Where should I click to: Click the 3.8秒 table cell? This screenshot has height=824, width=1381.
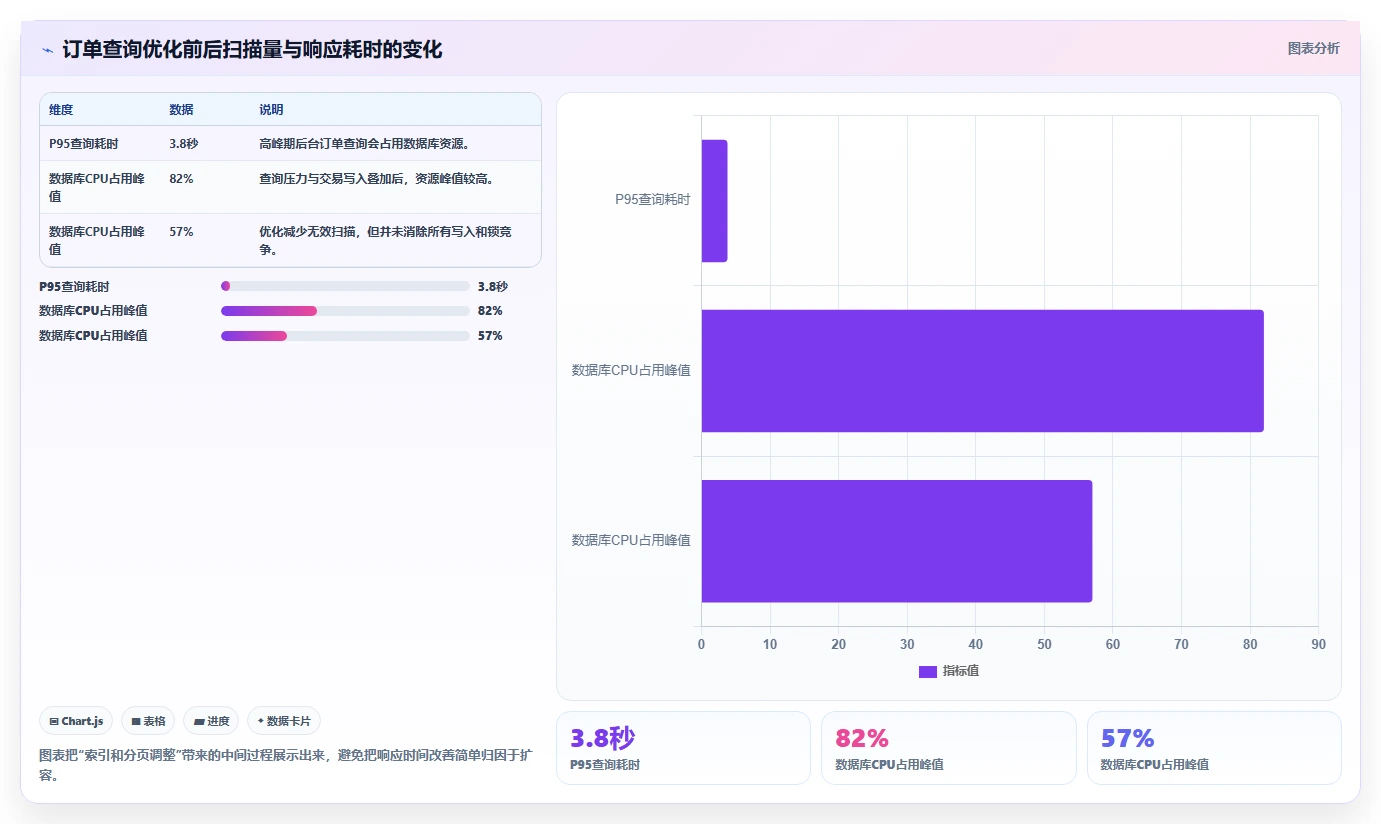click(x=184, y=144)
